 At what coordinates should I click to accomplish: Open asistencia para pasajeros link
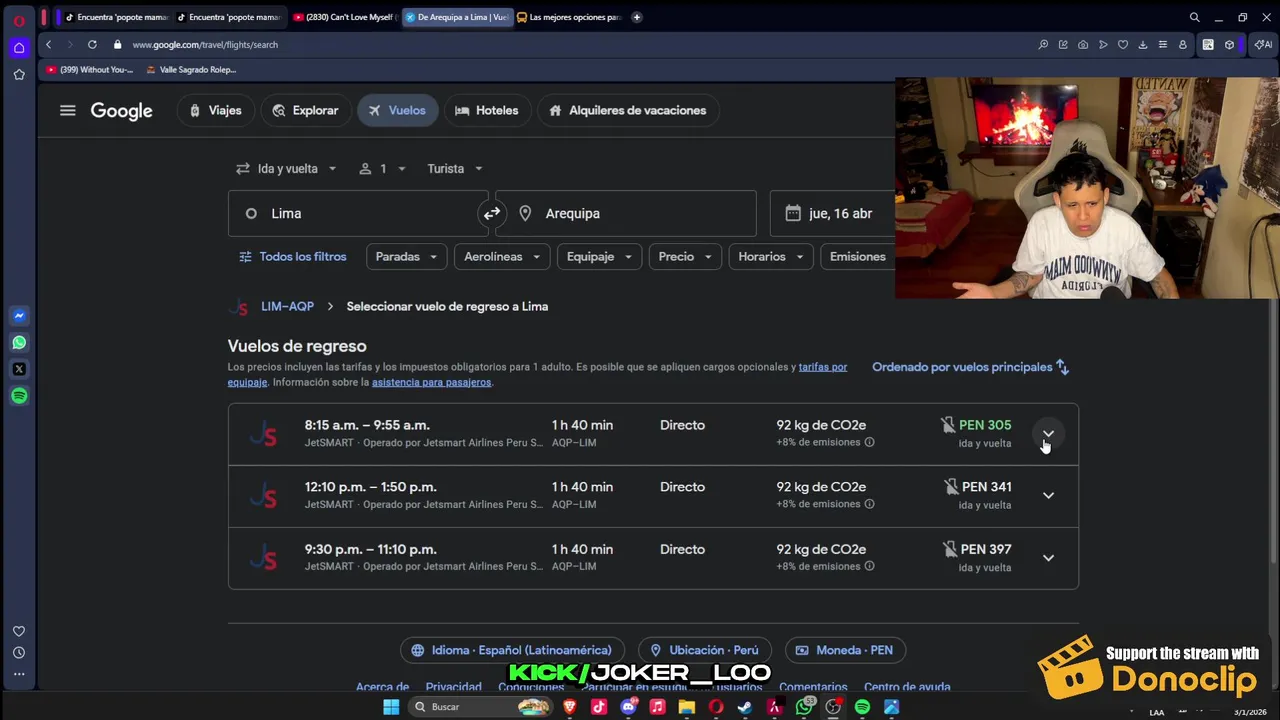pos(431,382)
